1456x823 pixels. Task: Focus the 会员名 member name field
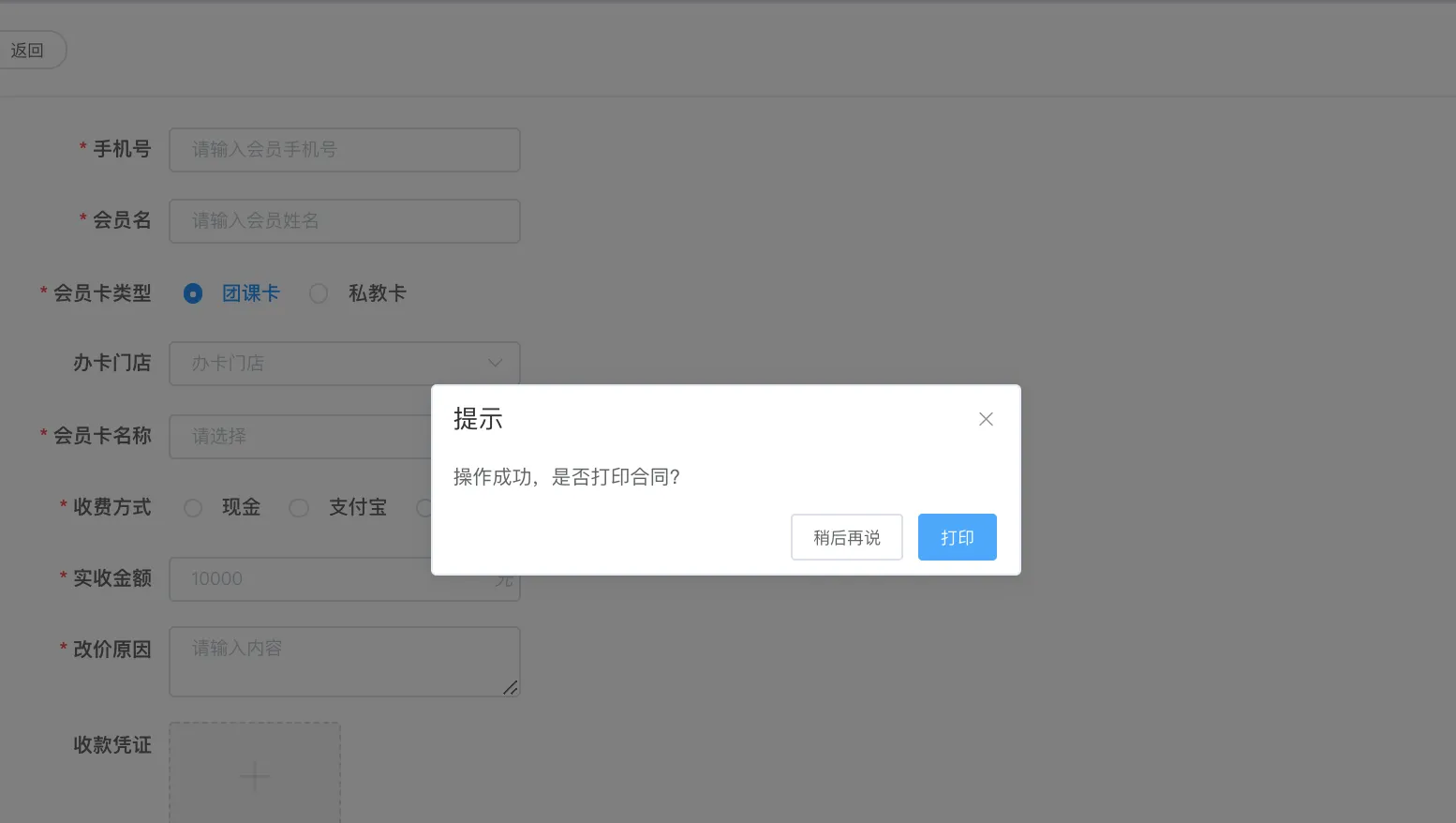click(x=344, y=221)
